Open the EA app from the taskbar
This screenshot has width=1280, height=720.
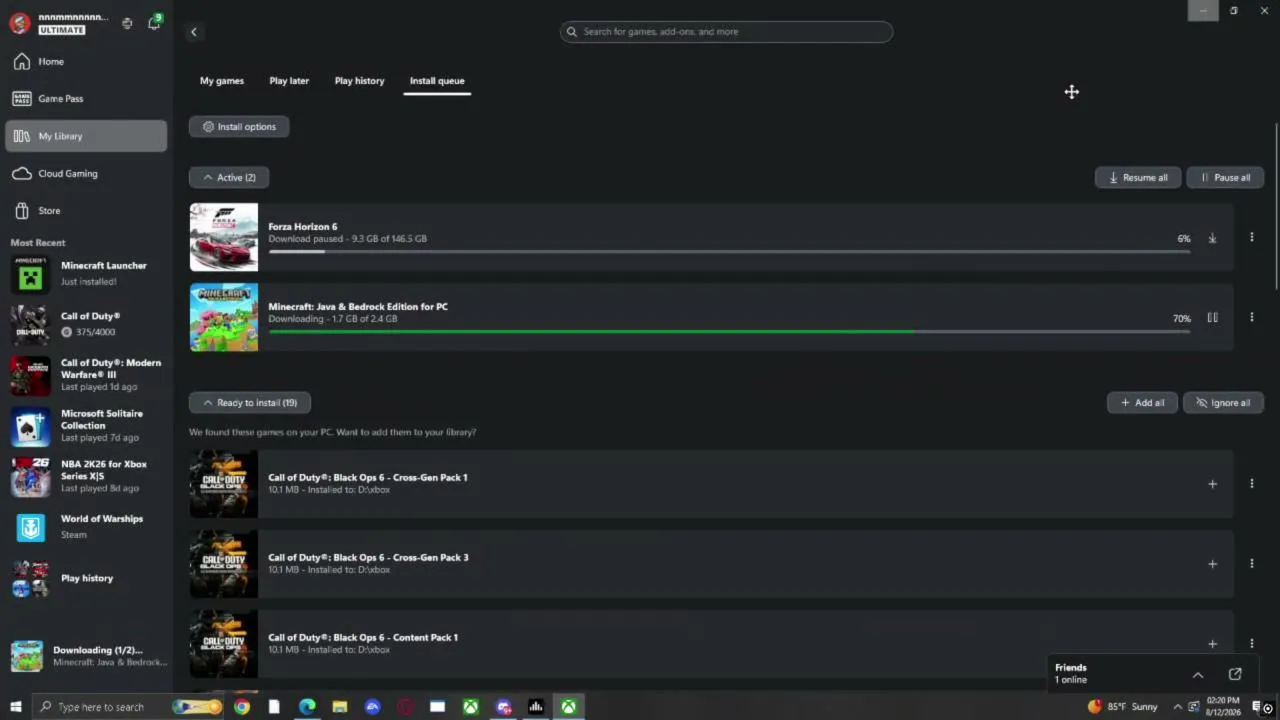point(372,707)
